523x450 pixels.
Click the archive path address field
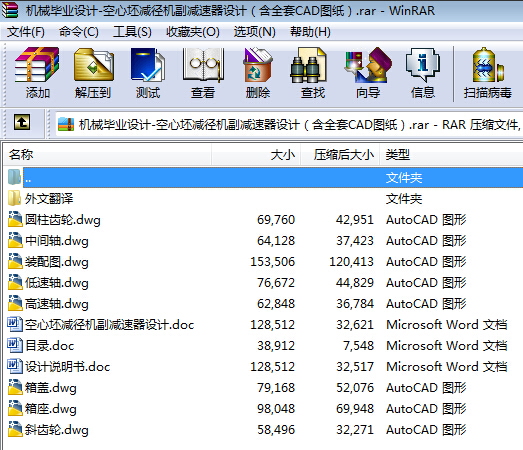coord(289,125)
